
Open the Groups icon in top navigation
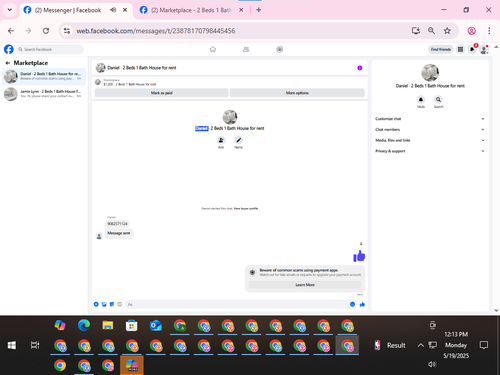click(280, 49)
